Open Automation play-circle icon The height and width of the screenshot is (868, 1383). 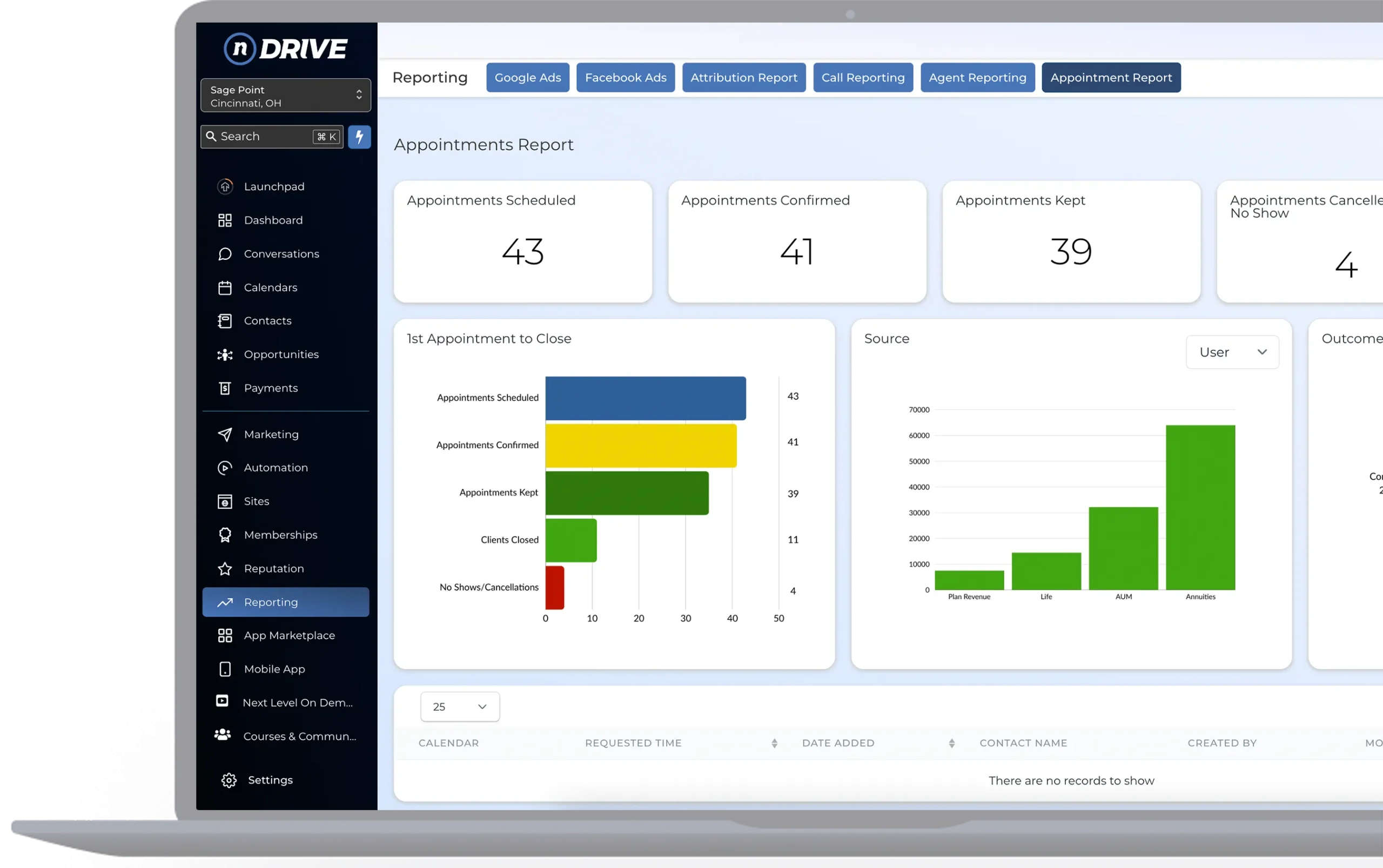[225, 468]
